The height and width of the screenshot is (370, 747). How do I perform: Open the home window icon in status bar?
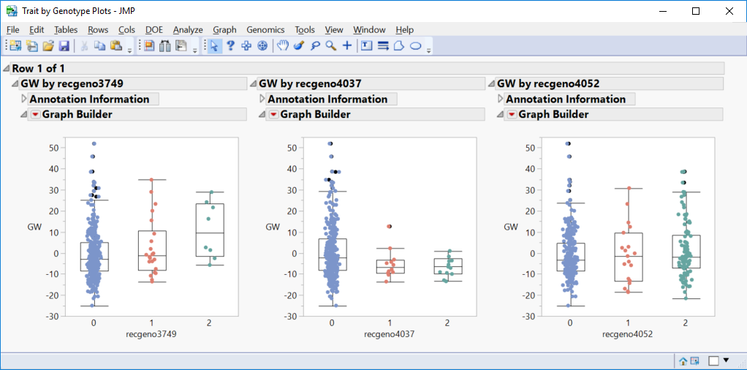coord(682,360)
